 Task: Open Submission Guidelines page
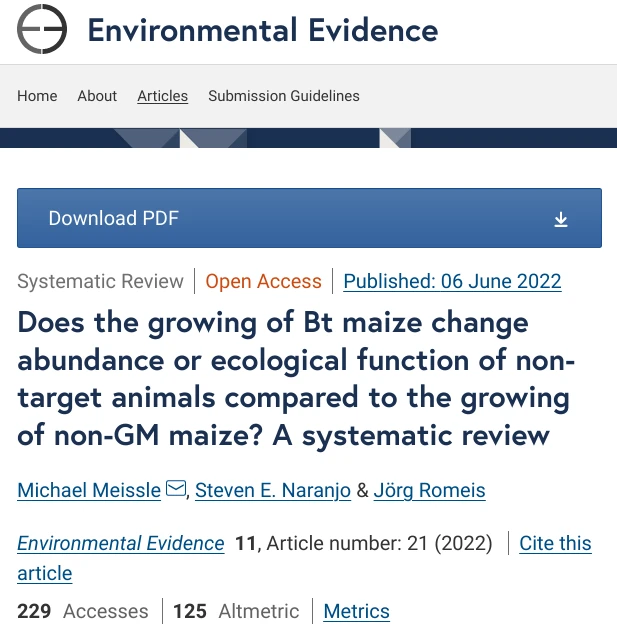click(x=283, y=96)
